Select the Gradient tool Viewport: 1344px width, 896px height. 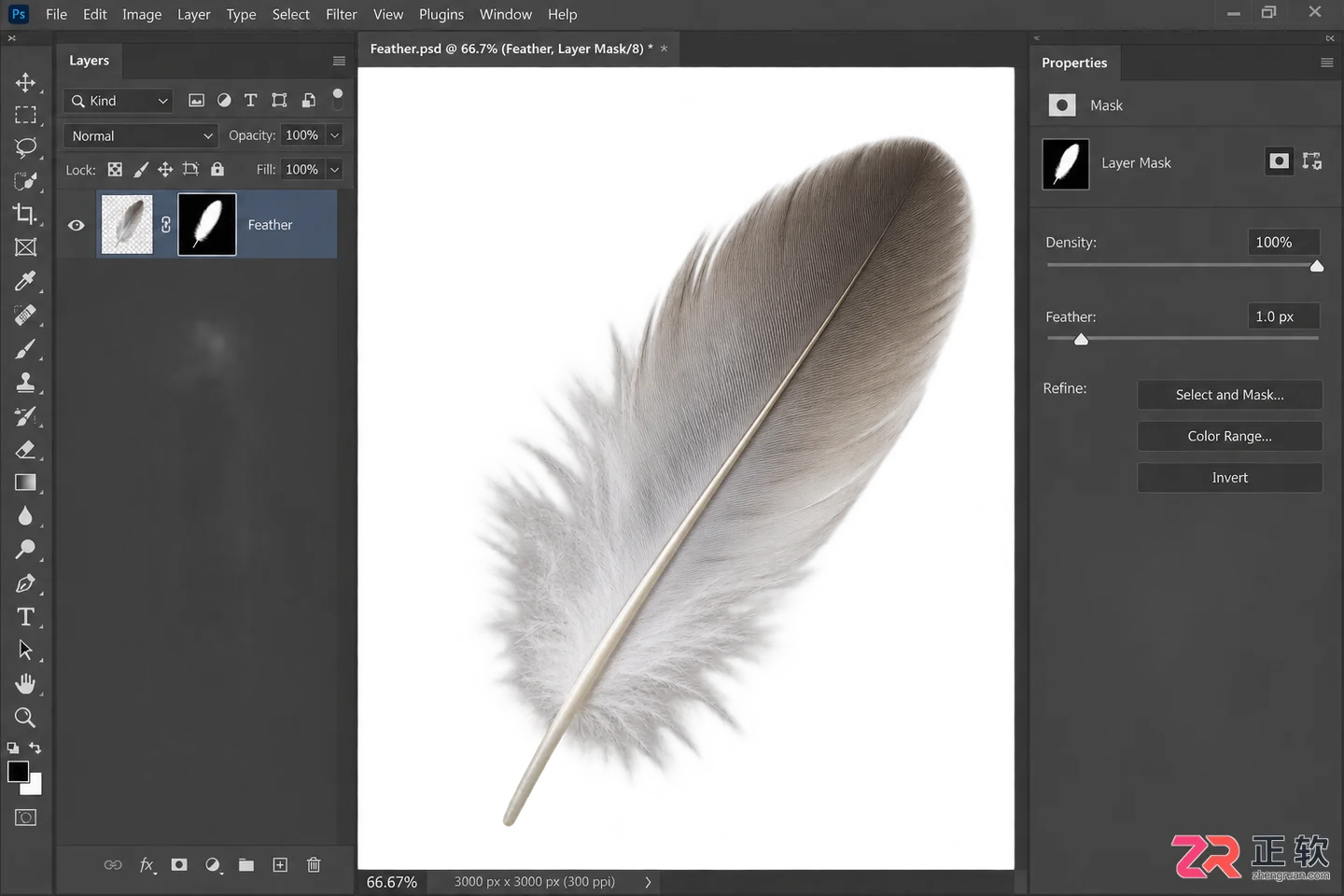(25, 483)
